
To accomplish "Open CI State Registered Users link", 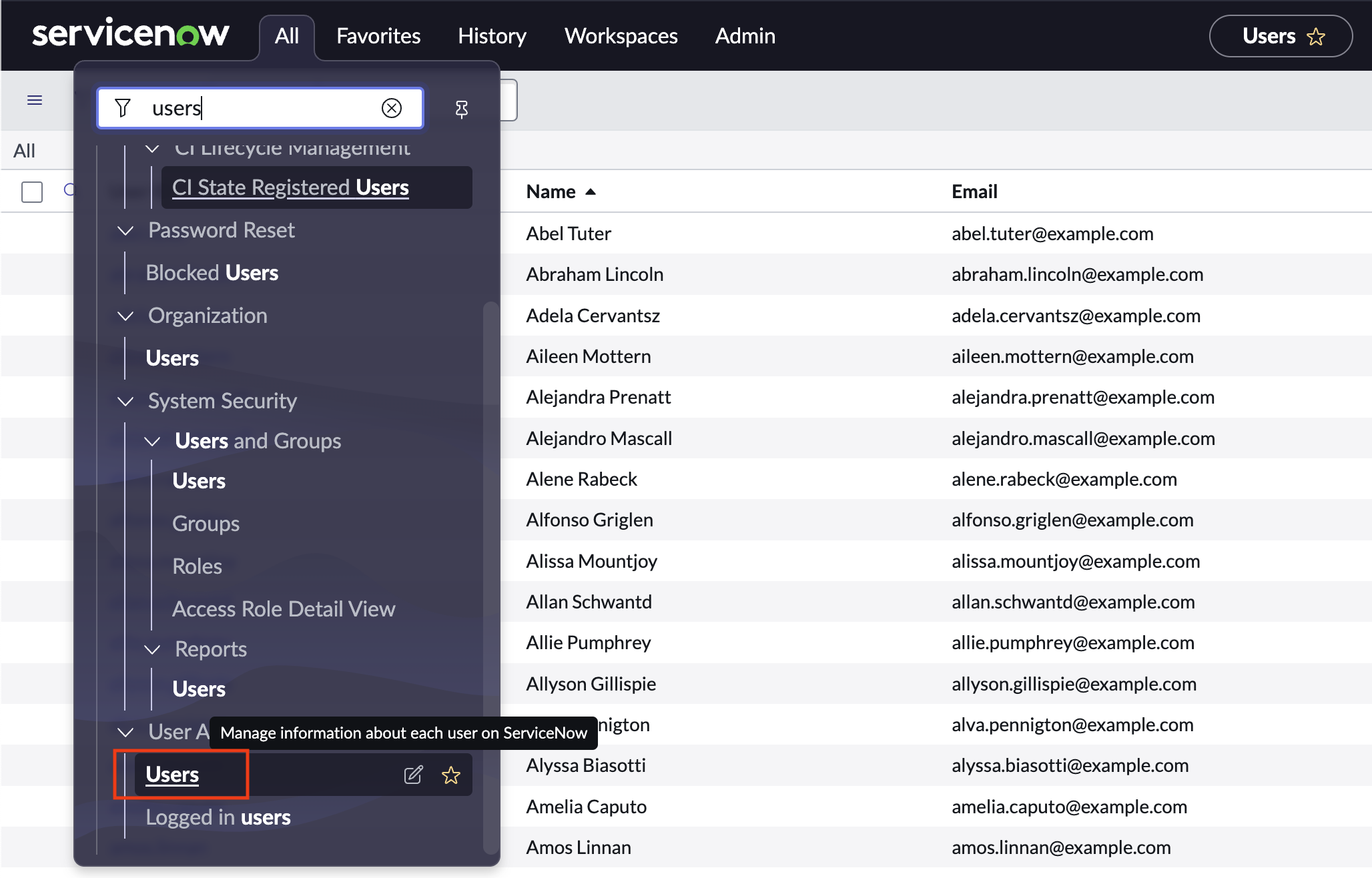I will [x=290, y=187].
